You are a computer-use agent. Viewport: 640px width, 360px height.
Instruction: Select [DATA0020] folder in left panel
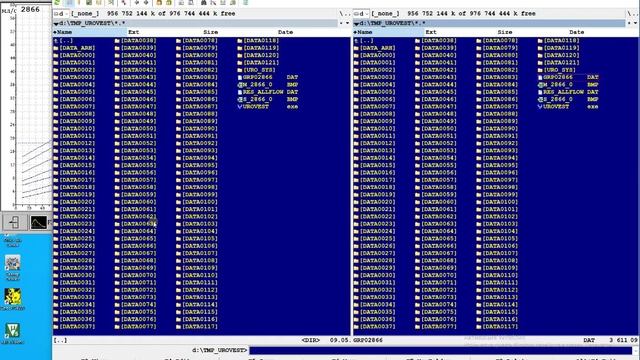click(74, 202)
